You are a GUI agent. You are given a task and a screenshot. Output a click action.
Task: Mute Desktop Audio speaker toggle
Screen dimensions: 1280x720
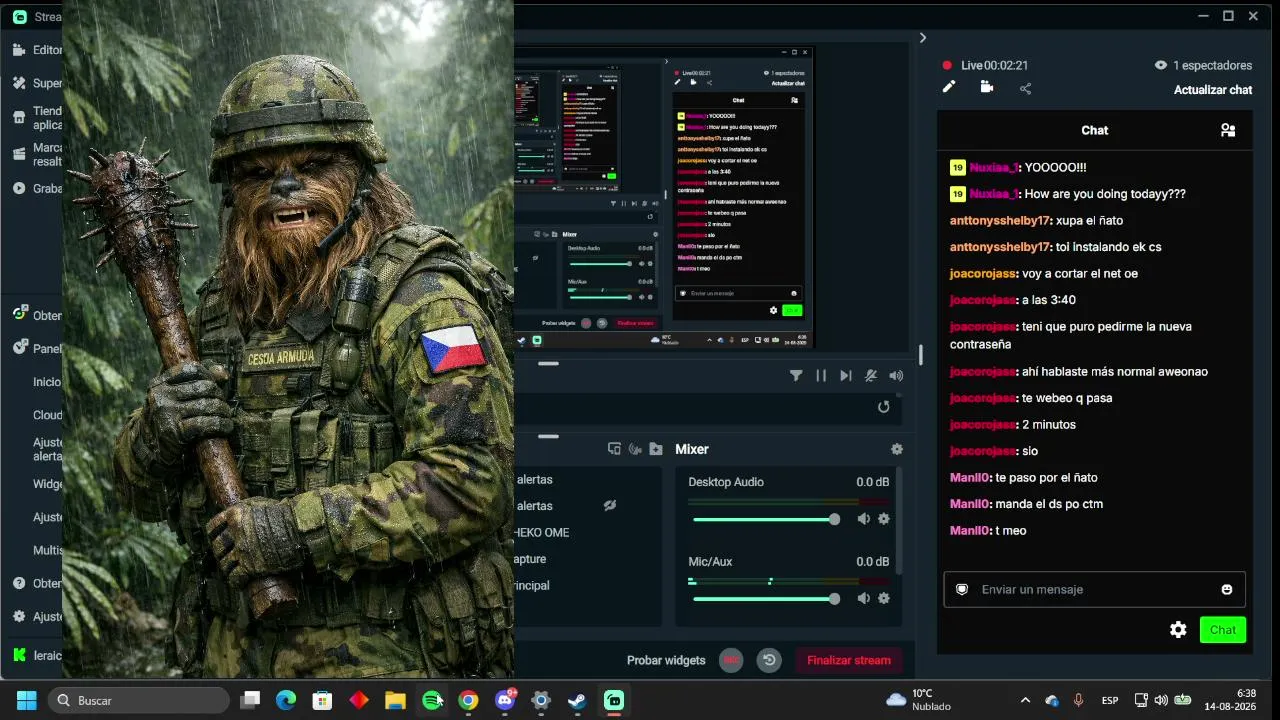[x=864, y=519]
